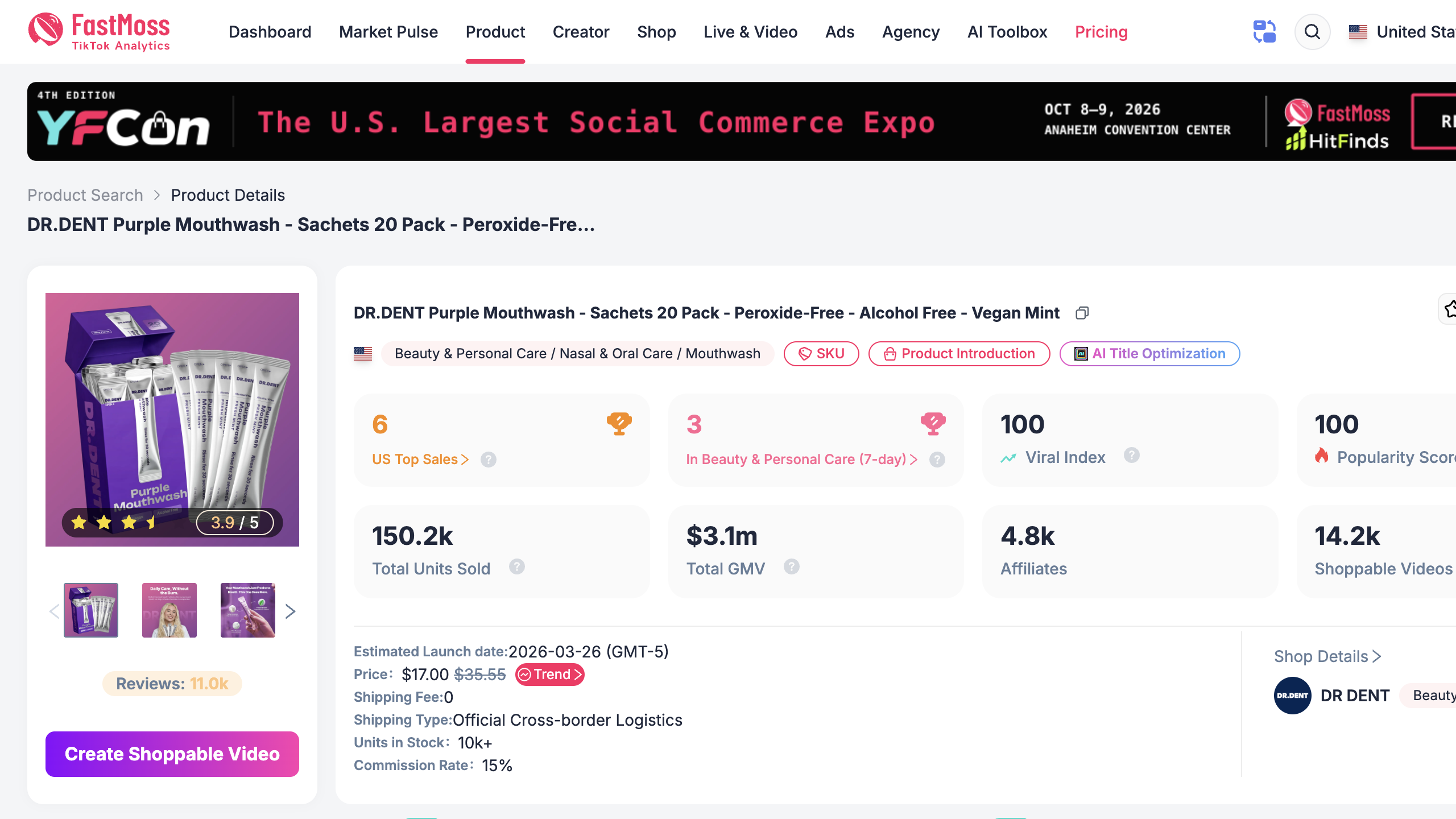Show previous product image thumbnails
This screenshot has width=1456, height=819.
coord(54,611)
